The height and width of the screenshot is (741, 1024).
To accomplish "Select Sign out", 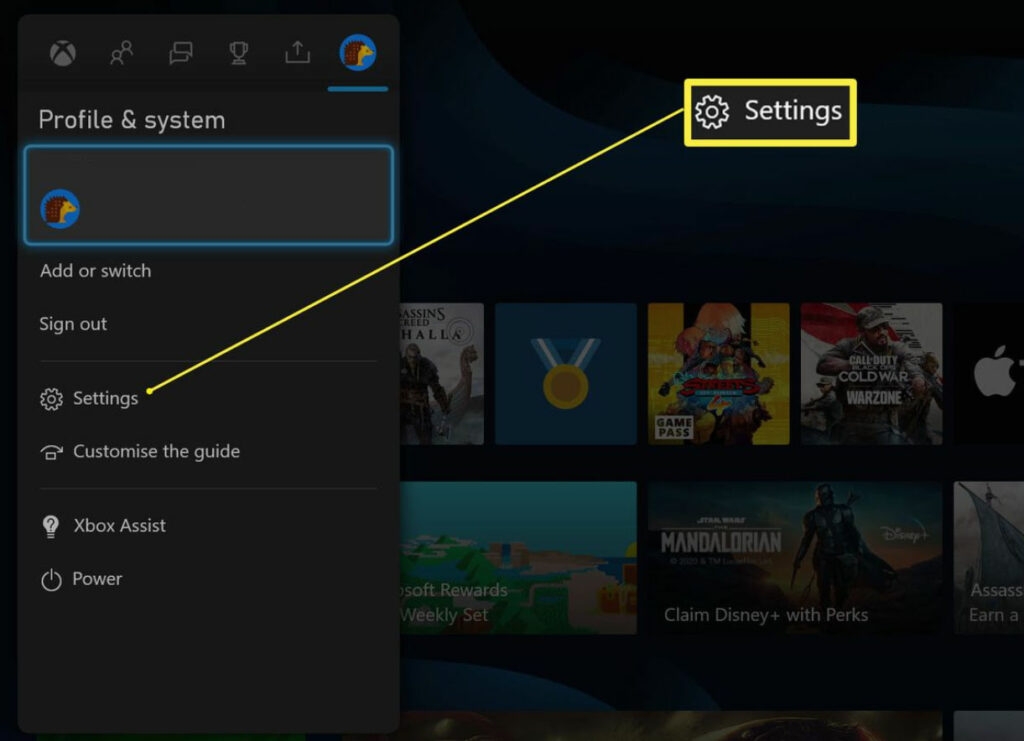I will [73, 324].
